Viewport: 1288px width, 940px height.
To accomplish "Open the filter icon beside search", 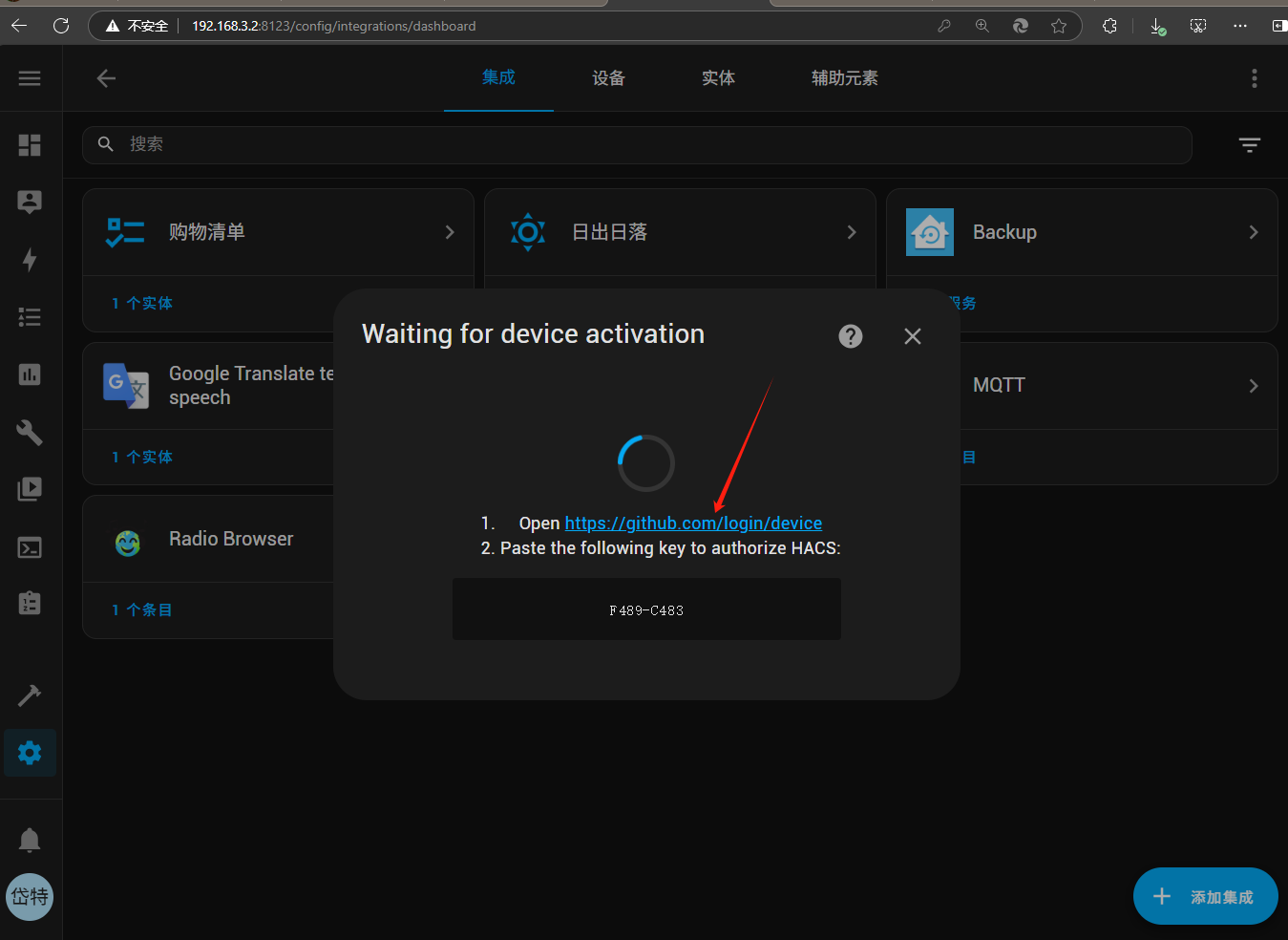I will click(x=1249, y=145).
